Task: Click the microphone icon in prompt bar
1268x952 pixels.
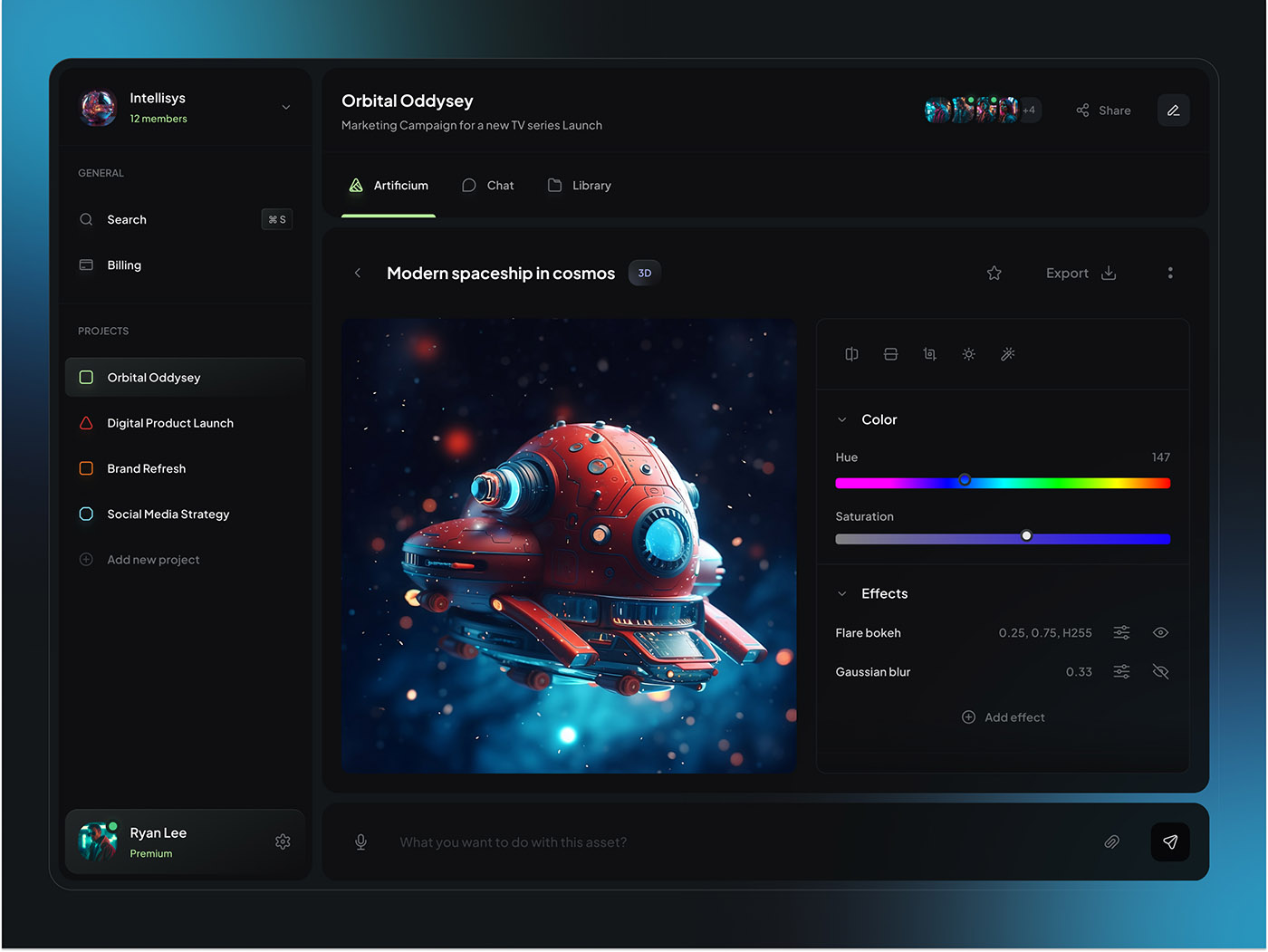Action: coord(360,842)
